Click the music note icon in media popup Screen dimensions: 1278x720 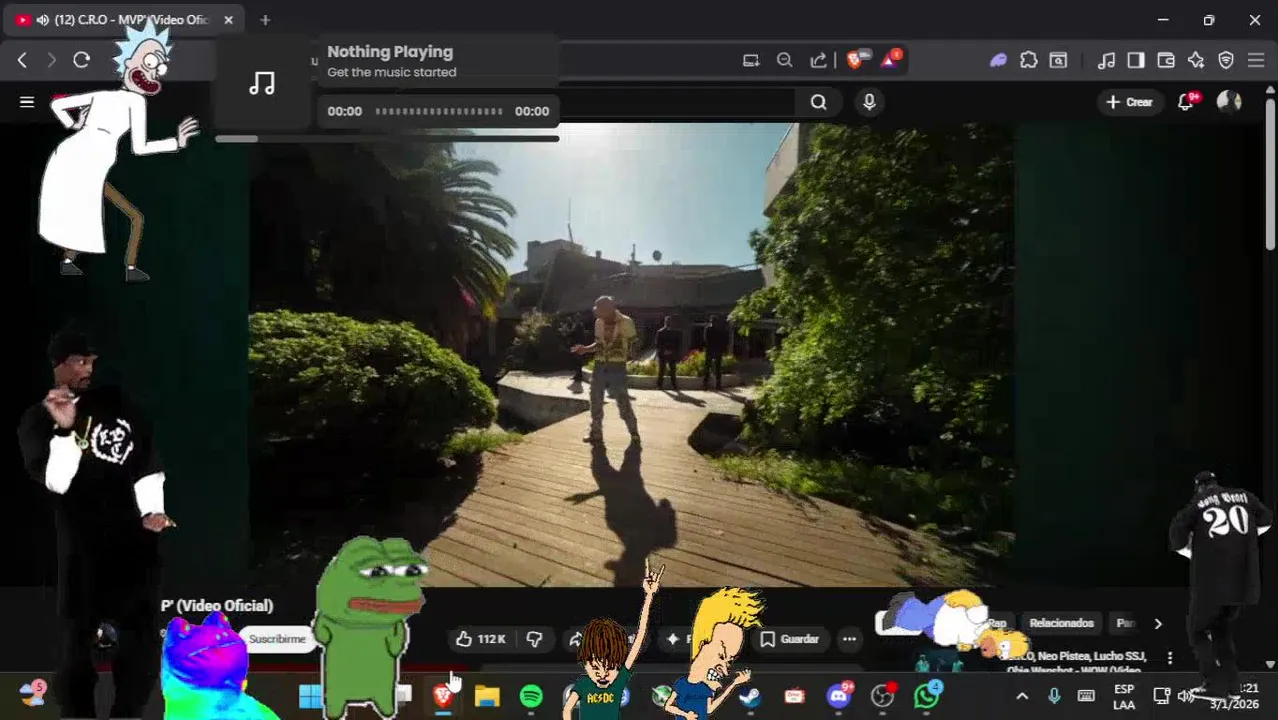262,83
